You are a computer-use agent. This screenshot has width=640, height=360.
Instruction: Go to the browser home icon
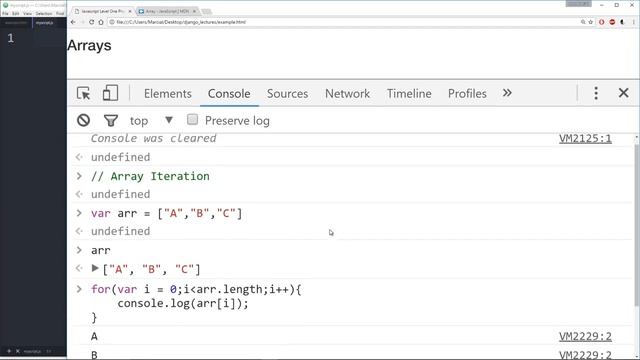point(101,22)
